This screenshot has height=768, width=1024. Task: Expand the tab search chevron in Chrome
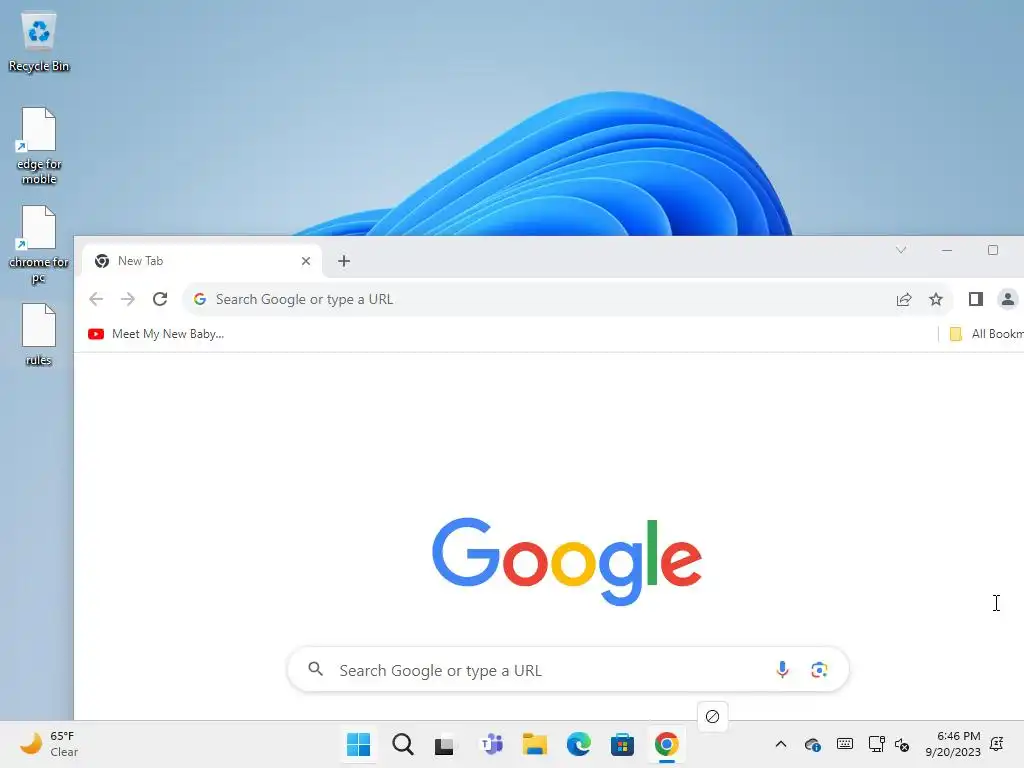coord(901,250)
